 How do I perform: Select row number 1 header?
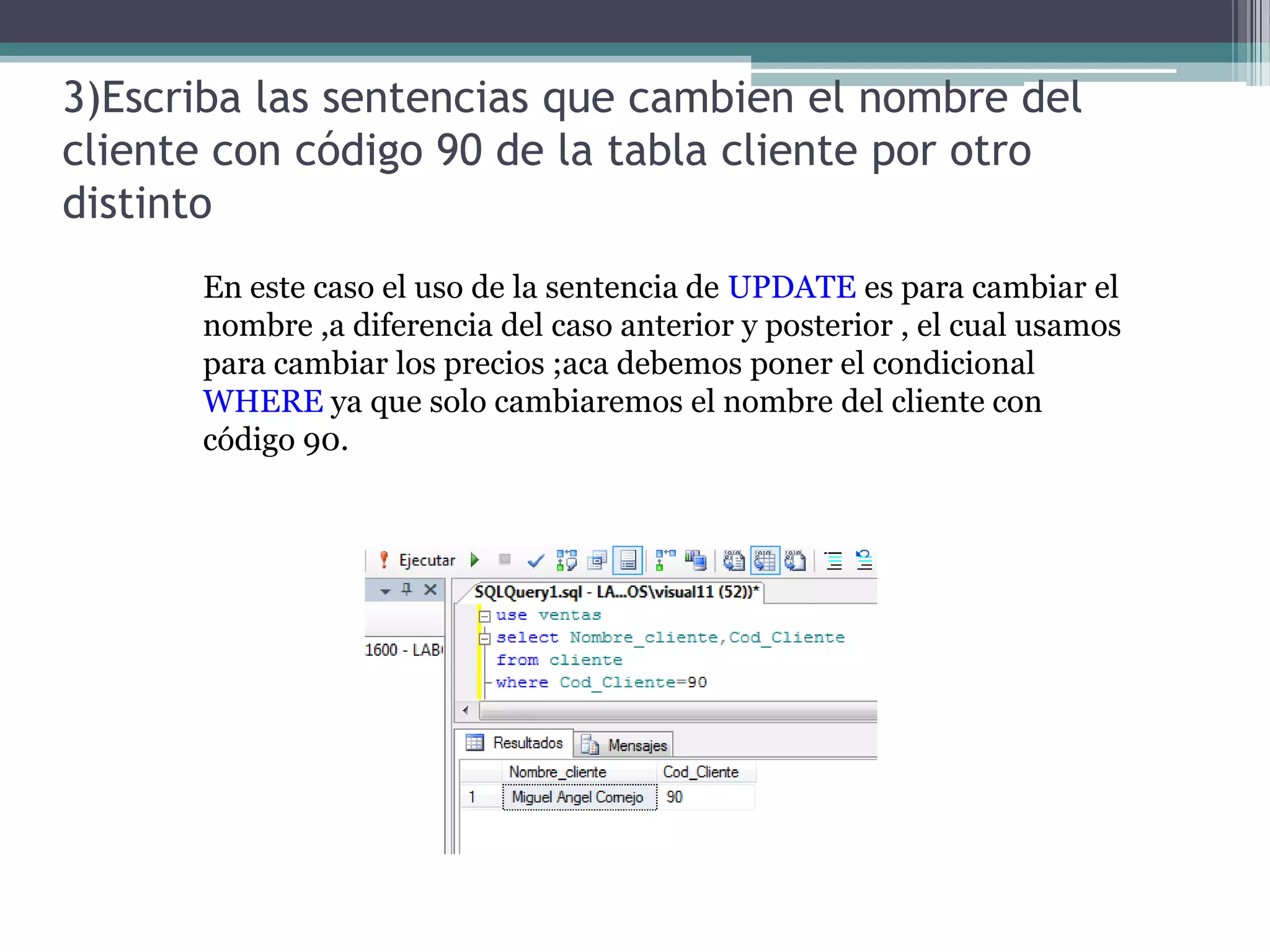[x=481, y=797]
